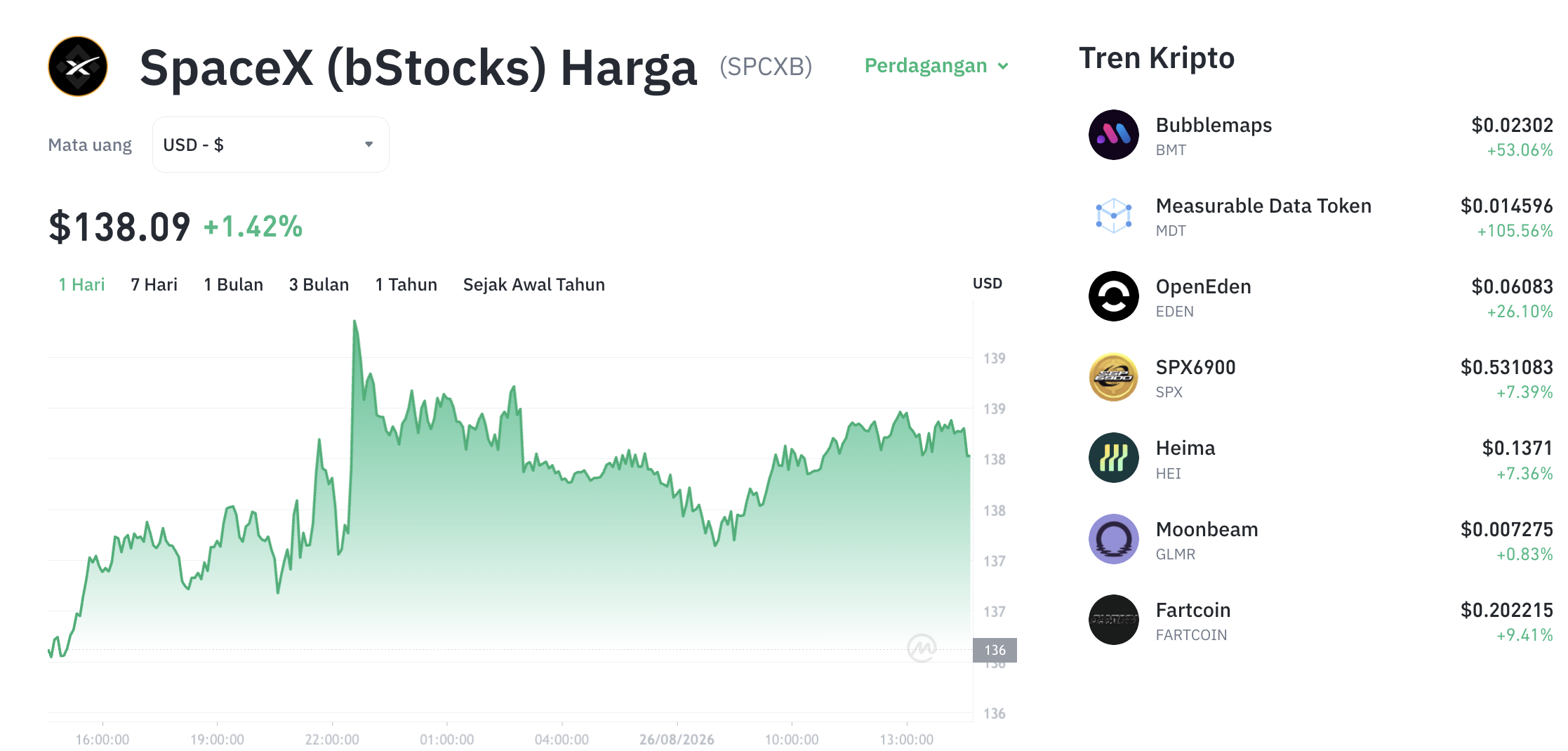The height and width of the screenshot is (751, 1568).
Task: Open the Measurable Data Token name link
Action: (x=1263, y=206)
